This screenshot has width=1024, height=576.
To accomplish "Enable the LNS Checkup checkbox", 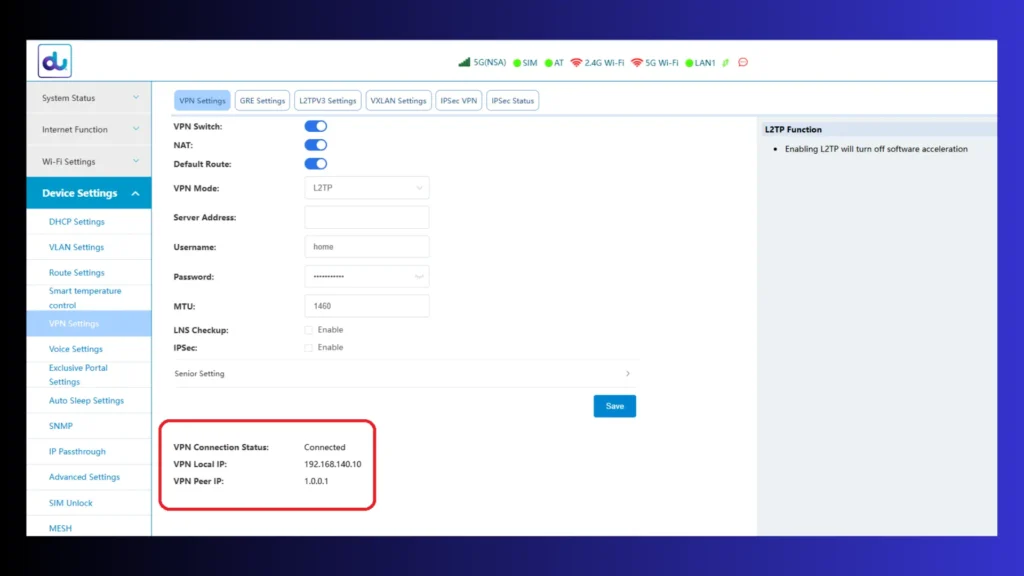I will (309, 330).
